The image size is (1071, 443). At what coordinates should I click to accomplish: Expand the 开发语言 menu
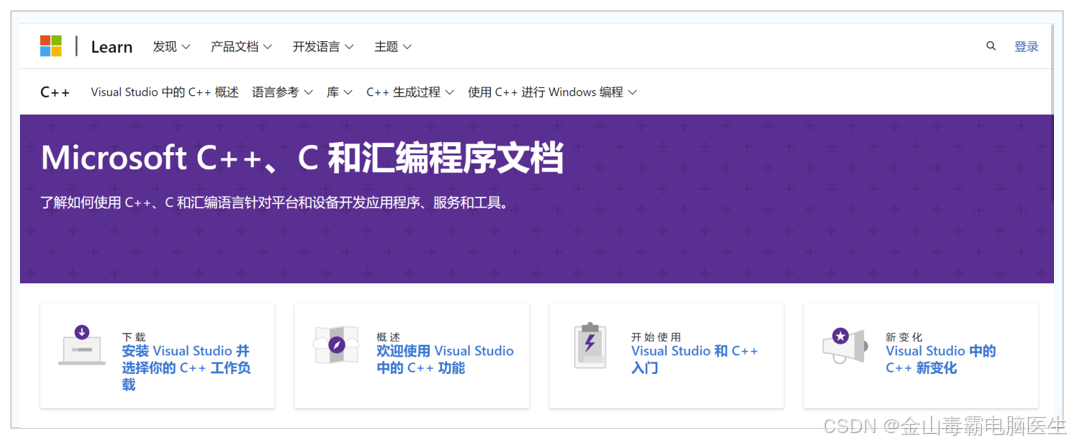(323, 46)
